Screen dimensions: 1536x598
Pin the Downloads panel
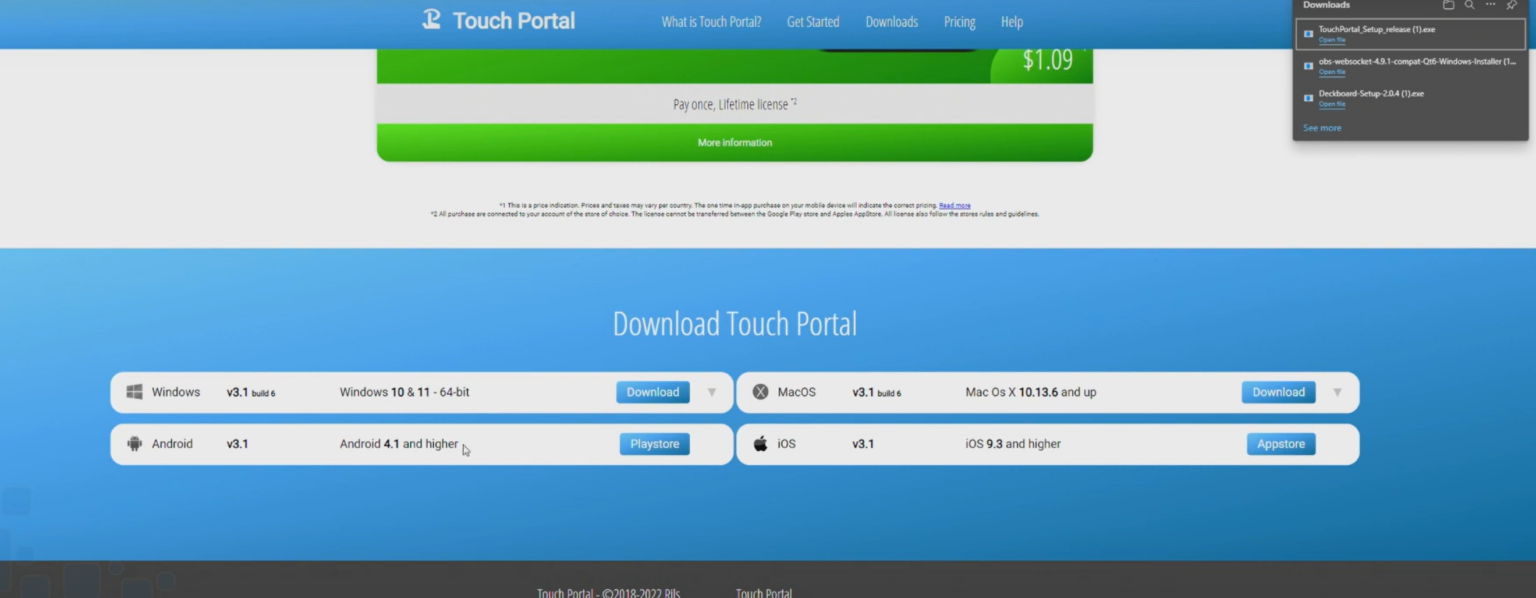coord(1511,5)
